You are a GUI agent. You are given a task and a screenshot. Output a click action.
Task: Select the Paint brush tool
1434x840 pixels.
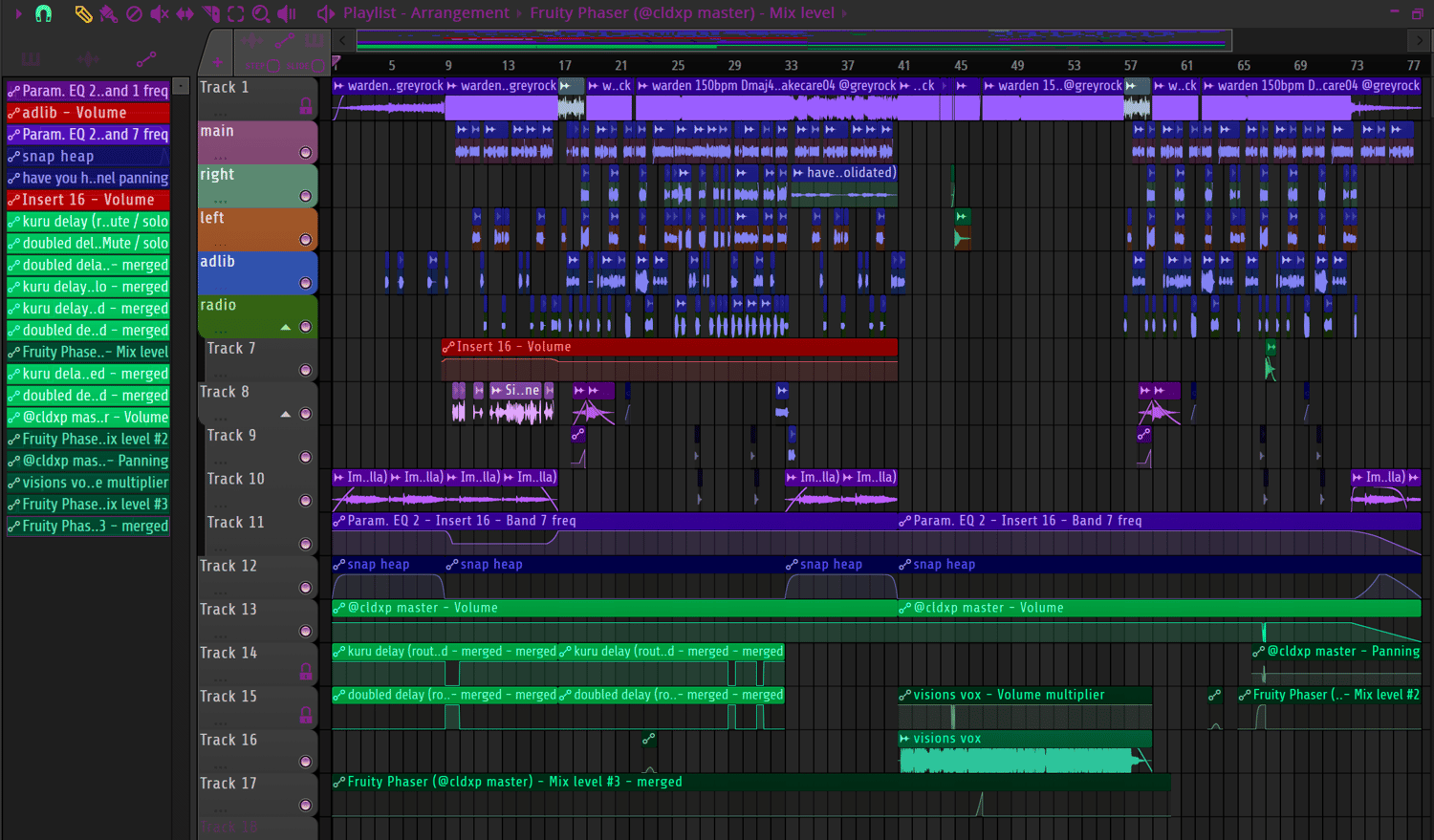pos(109,13)
